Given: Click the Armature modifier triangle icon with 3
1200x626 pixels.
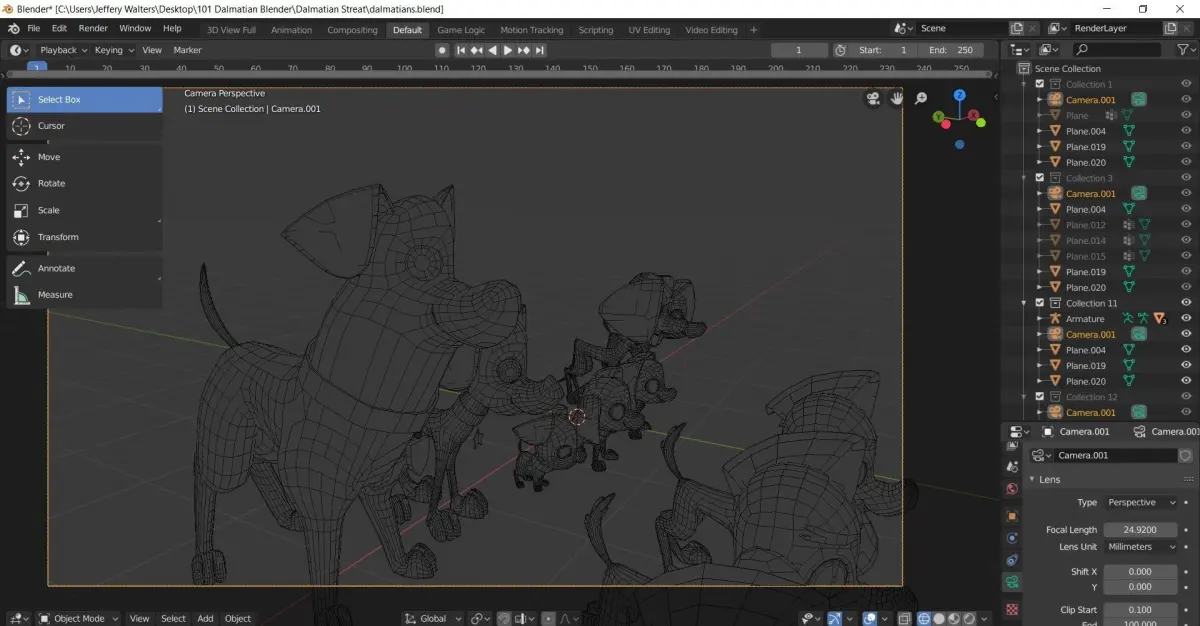Looking at the screenshot, I should tap(1160, 319).
